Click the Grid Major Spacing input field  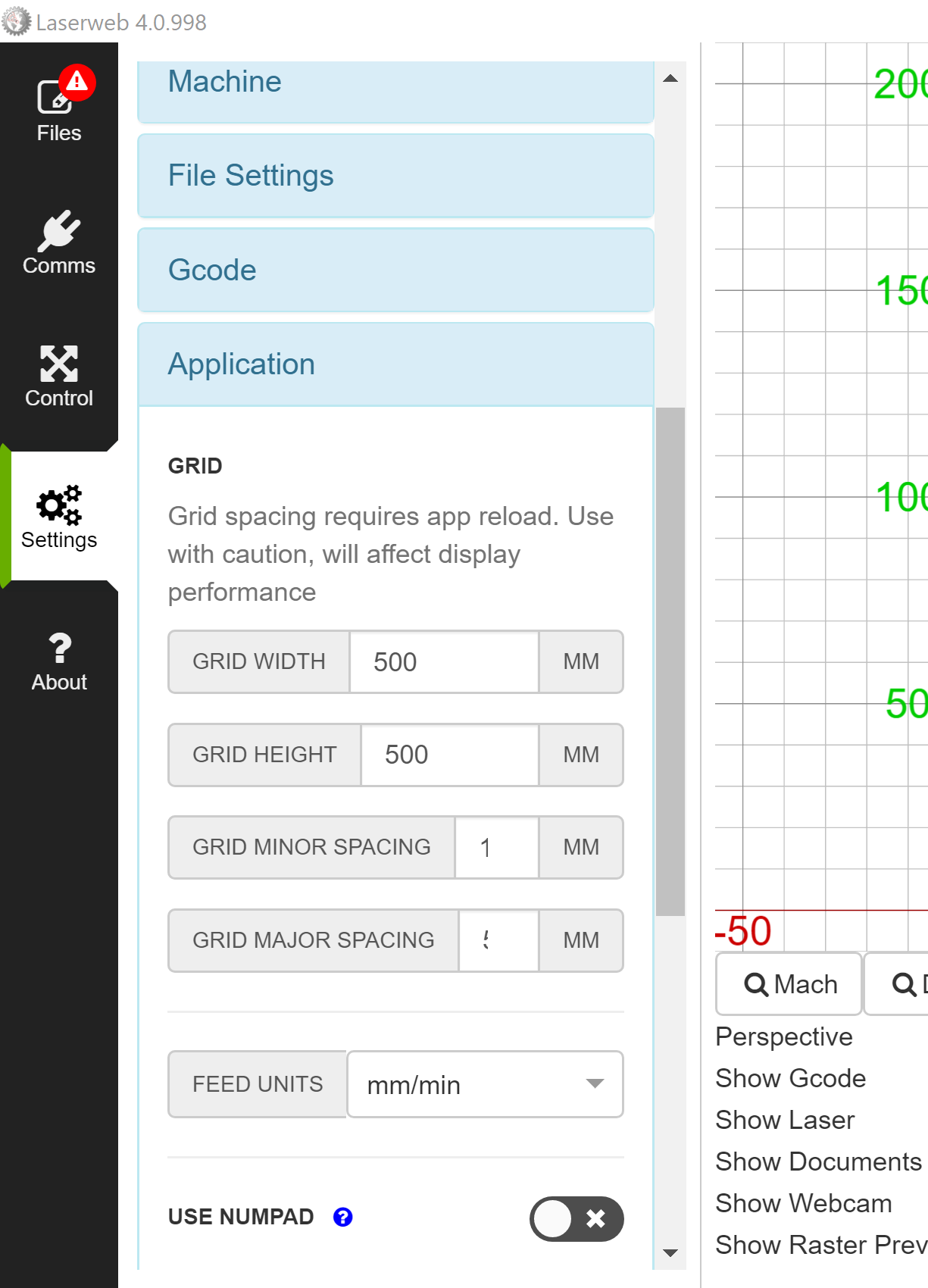click(x=498, y=940)
